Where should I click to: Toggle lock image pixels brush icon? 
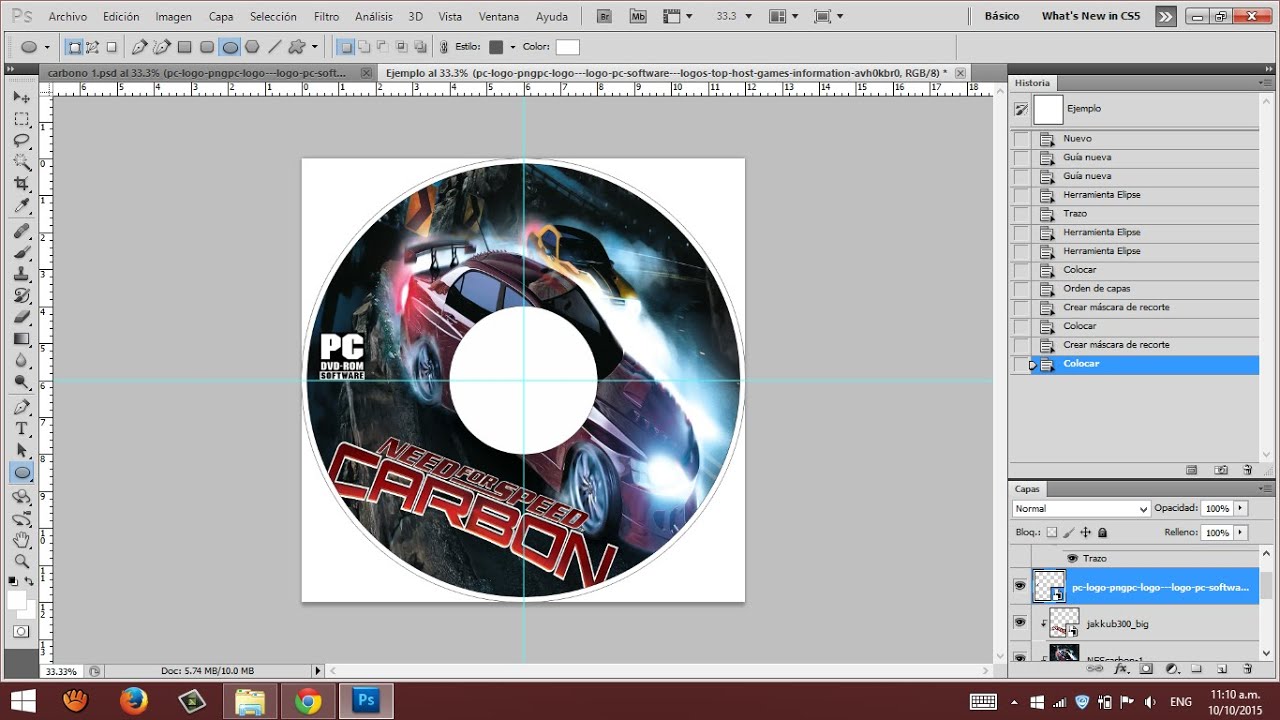tap(1069, 533)
